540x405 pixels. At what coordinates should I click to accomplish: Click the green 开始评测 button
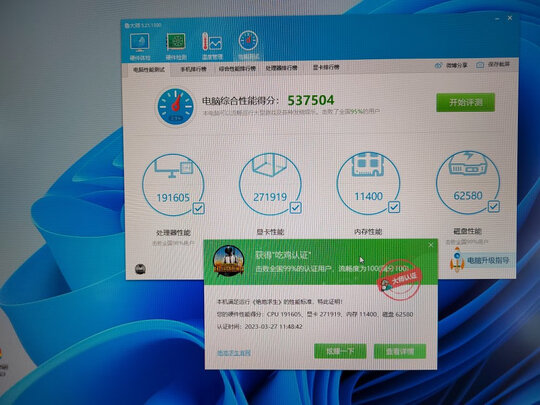[x=465, y=102]
